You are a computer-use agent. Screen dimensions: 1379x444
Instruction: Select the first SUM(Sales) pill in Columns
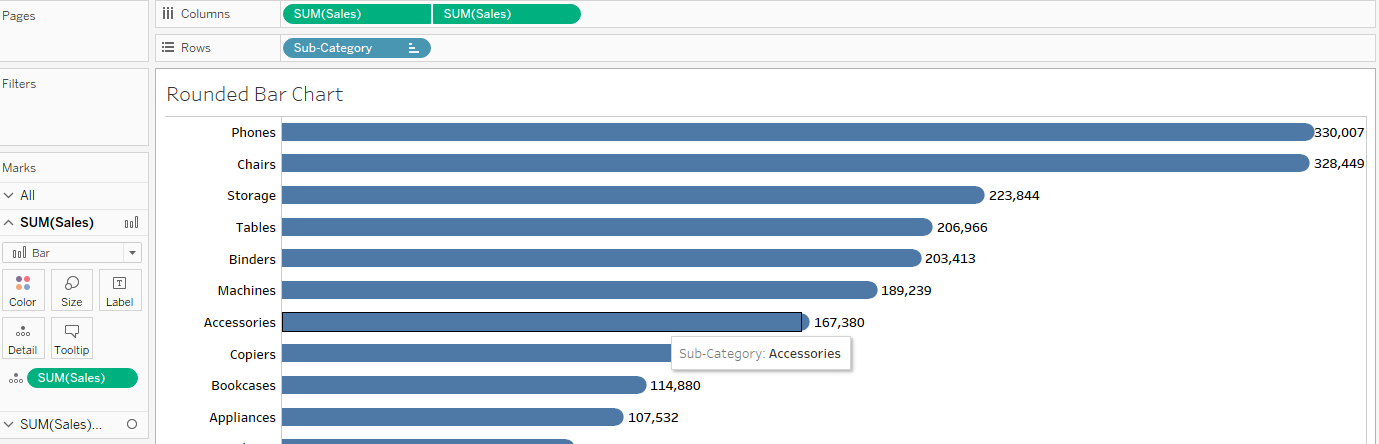pyautogui.click(x=357, y=14)
